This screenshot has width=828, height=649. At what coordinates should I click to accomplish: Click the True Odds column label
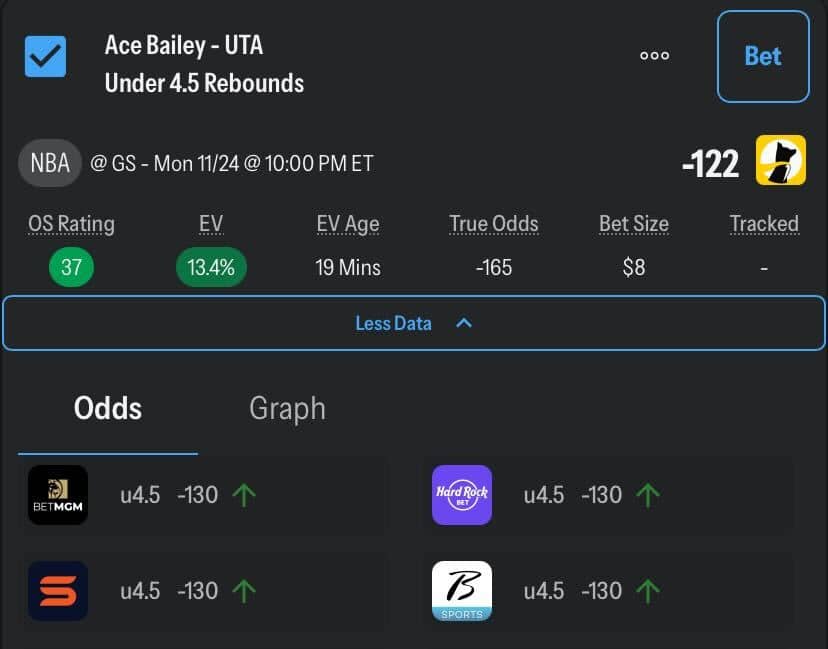click(x=494, y=224)
